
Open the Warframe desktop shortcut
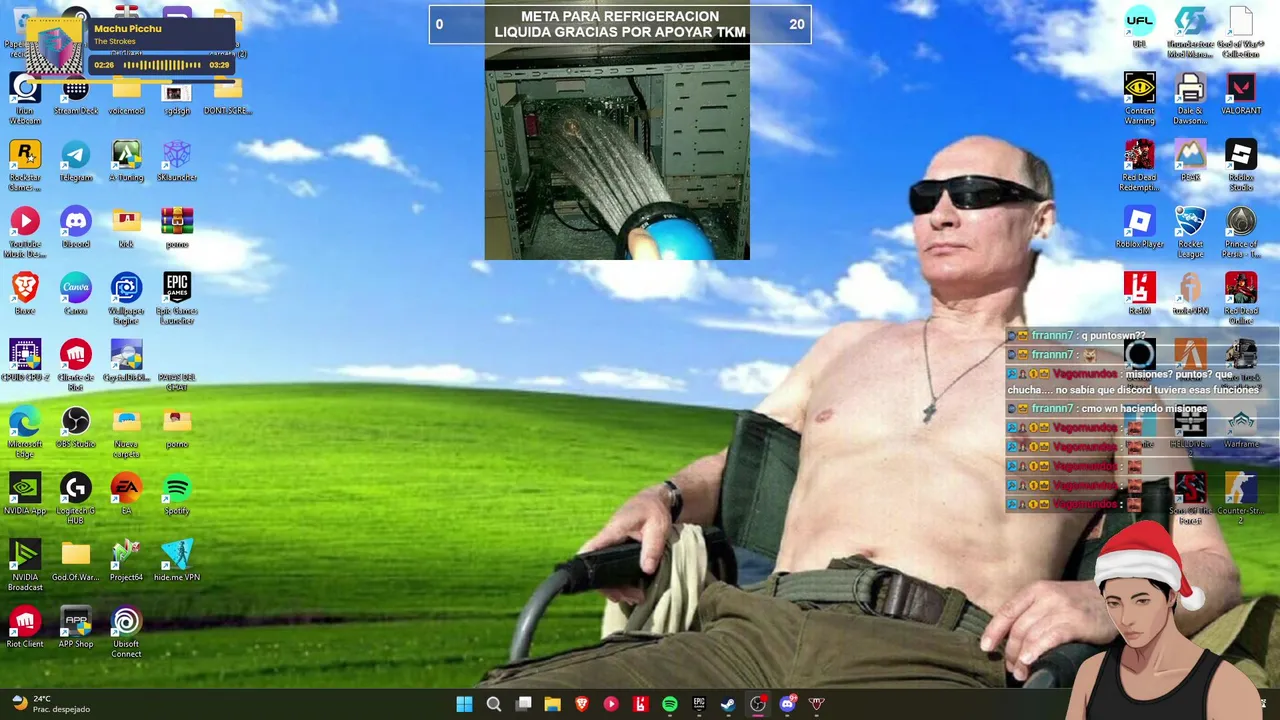[1241, 429]
